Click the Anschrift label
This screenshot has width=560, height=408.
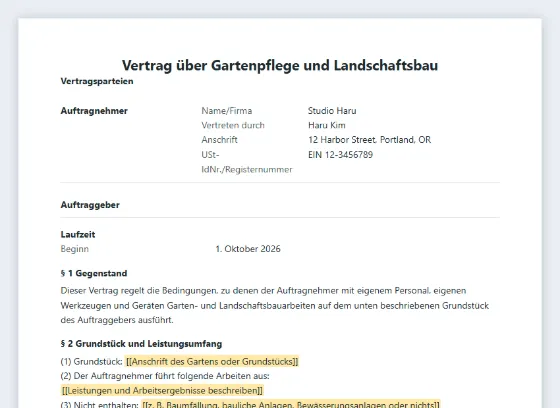[x=219, y=140]
